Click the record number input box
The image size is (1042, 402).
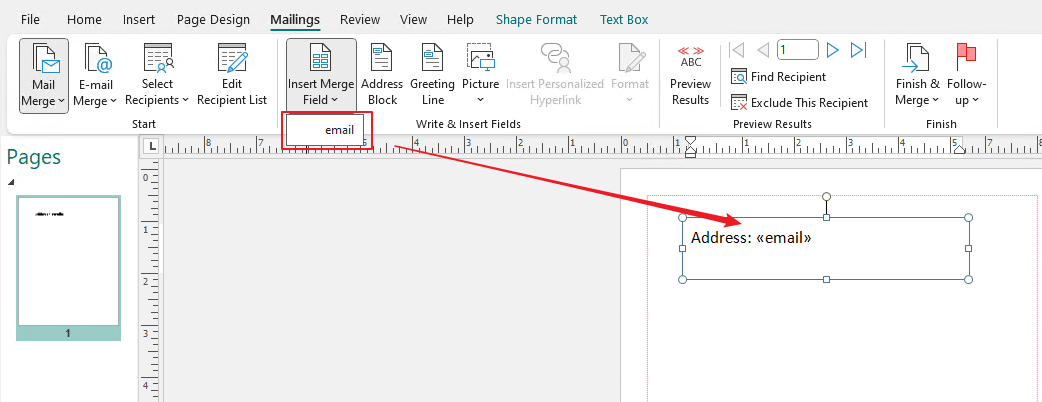pos(797,50)
